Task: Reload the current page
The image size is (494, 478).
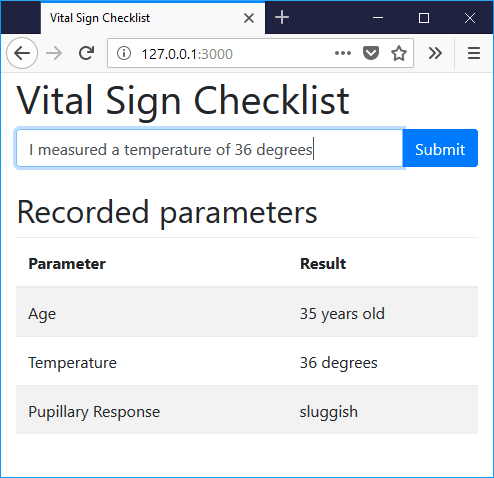Action: [86, 53]
